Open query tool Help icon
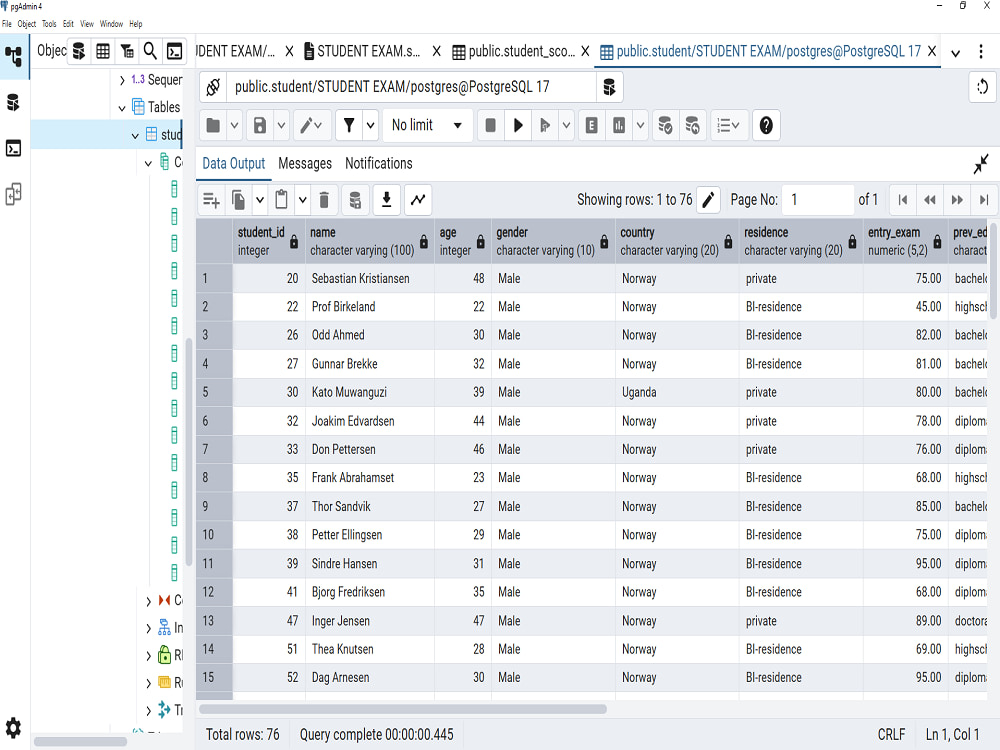 (x=766, y=126)
